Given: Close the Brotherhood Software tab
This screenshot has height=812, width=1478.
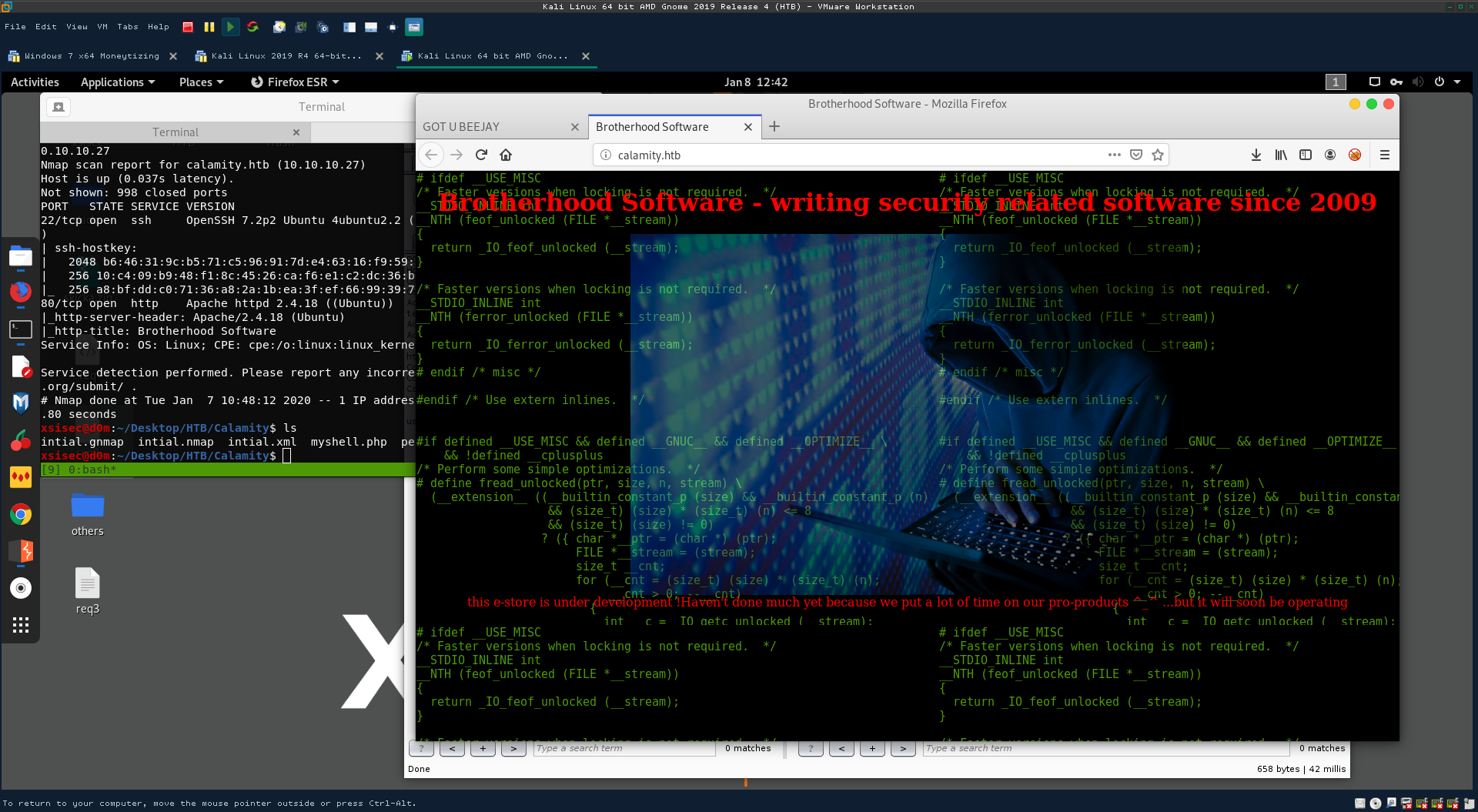Looking at the screenshot, I should pos(747,127).
